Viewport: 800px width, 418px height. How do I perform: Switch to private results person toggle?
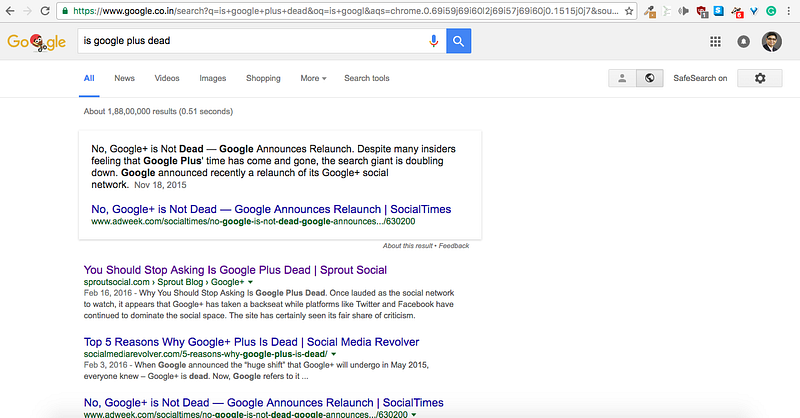click(622, 78)
